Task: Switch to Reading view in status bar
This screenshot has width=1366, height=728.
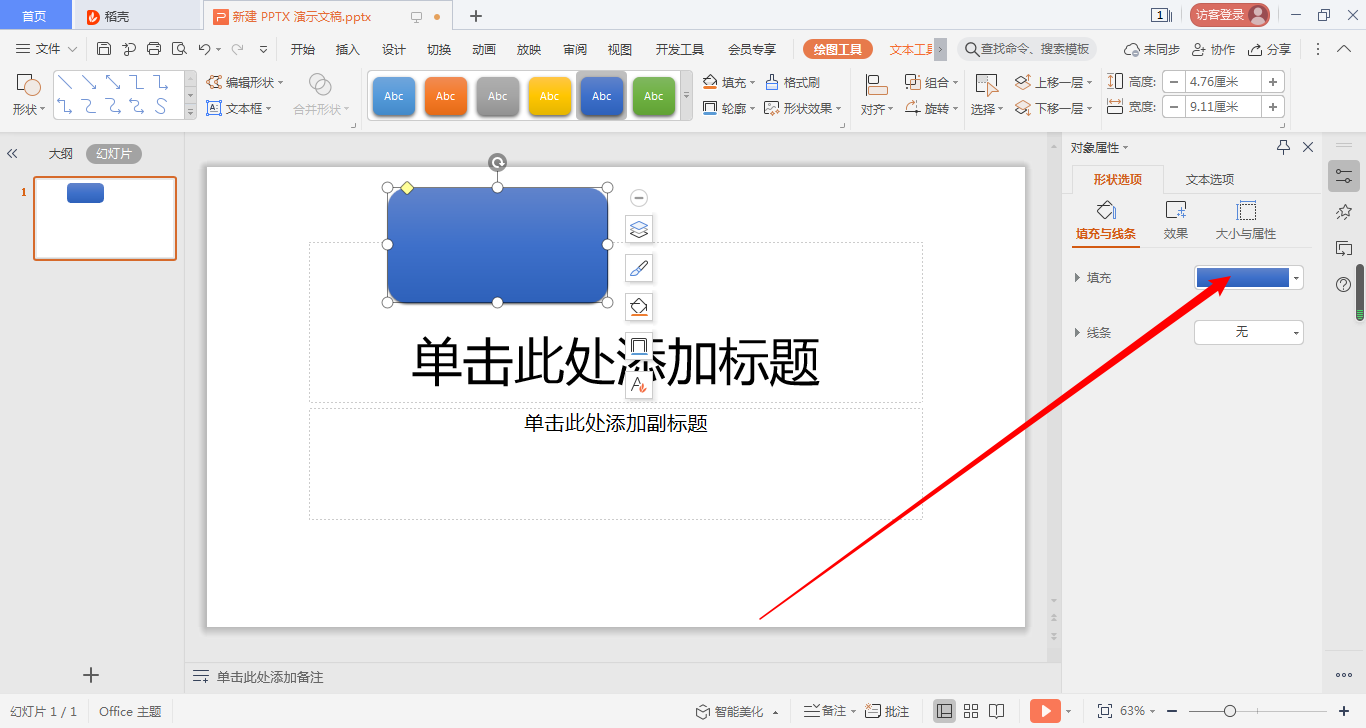Action: (x=997, y=711)
